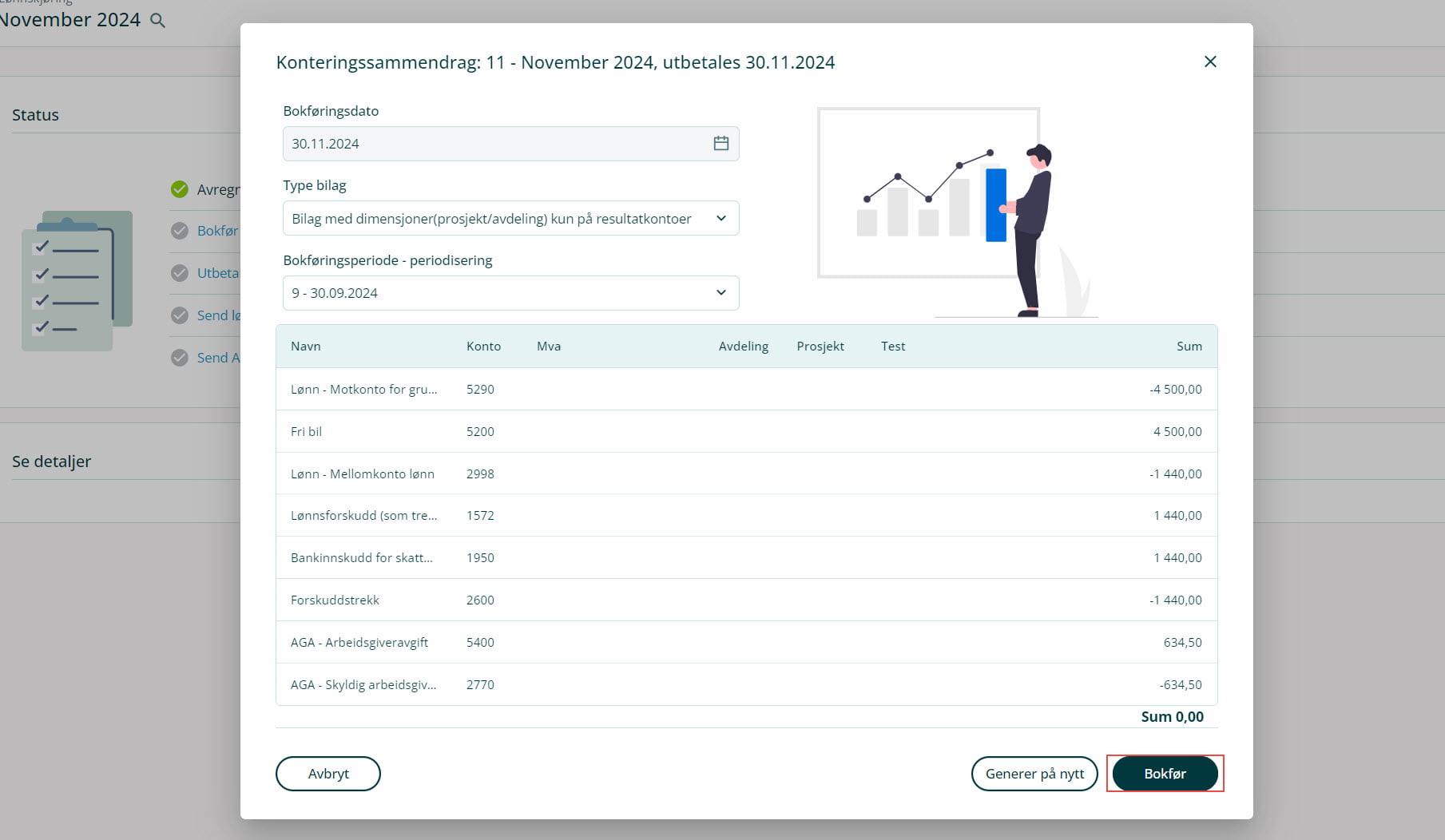Click the Bokføringsdato date input field
1445x840 pixels.
tap(495, 144)
